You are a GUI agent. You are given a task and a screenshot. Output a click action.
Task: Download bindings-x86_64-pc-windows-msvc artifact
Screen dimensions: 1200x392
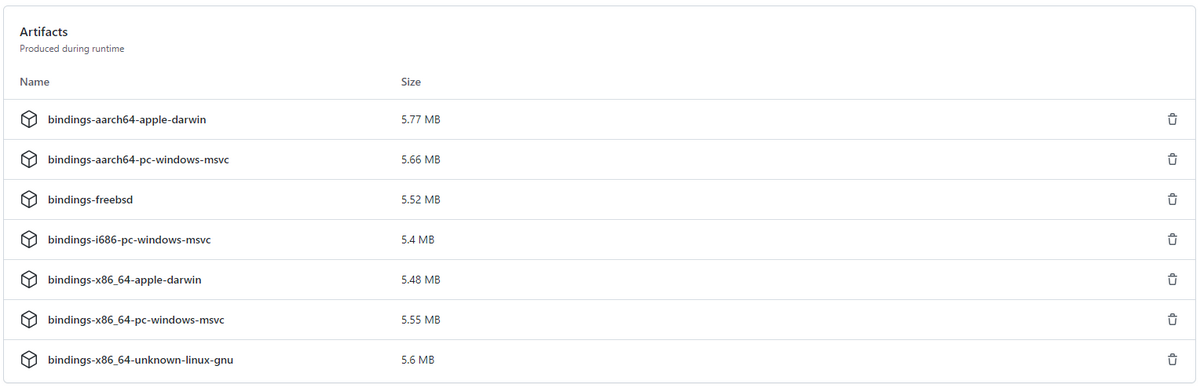(x=136, y=320)
